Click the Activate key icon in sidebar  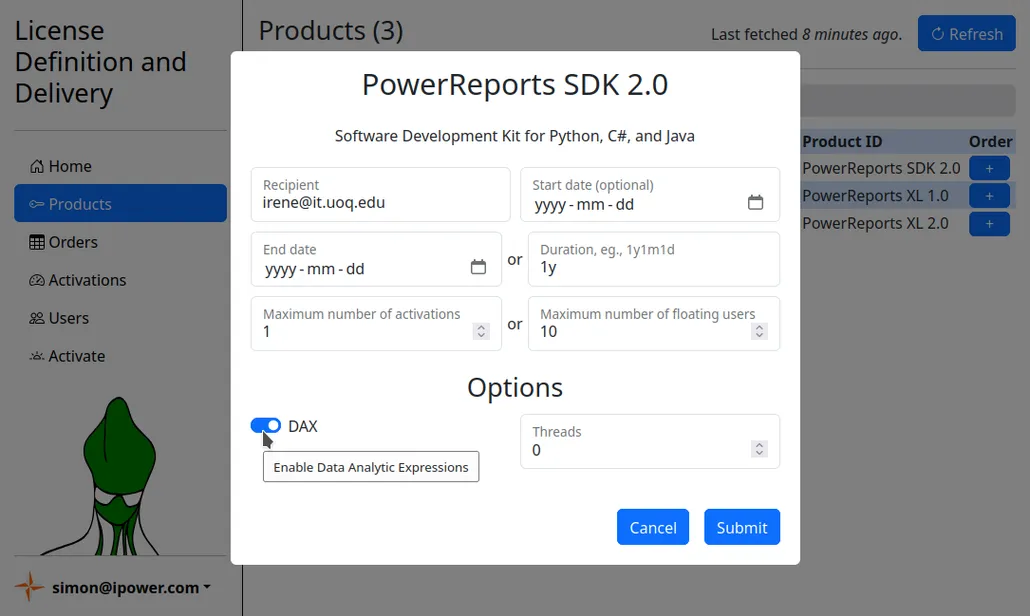coord(38,356)
